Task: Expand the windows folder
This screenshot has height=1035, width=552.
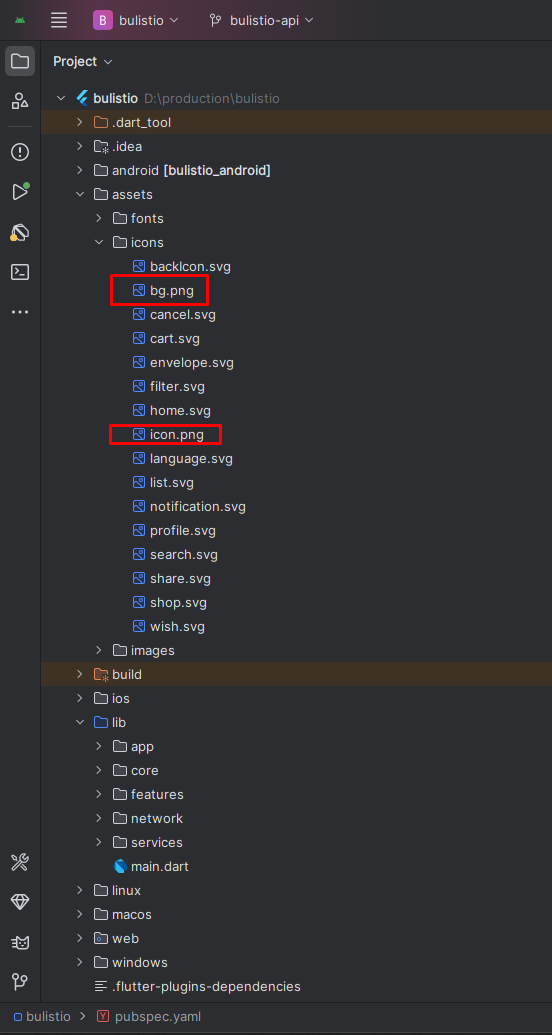Action: (80, 962)
